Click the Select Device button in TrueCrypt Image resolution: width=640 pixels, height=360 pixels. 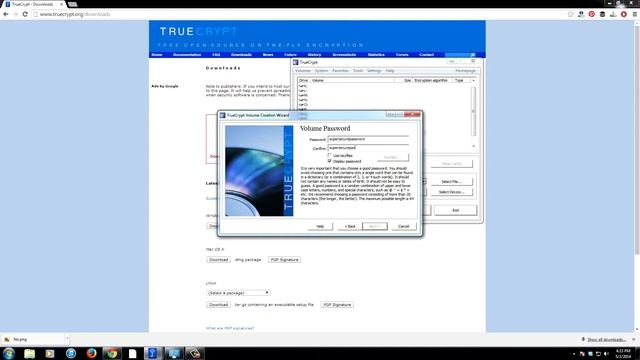[x=452, y=192]
